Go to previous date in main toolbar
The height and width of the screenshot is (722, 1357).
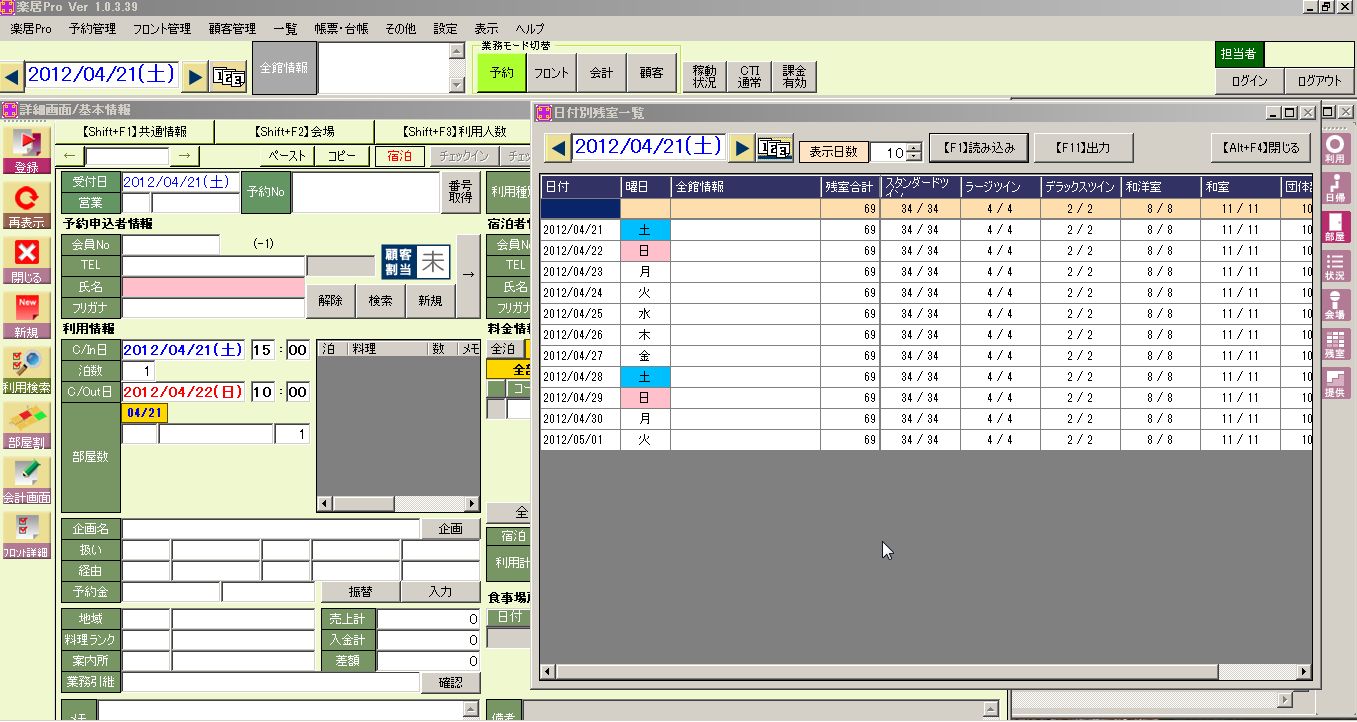(12, 75)
